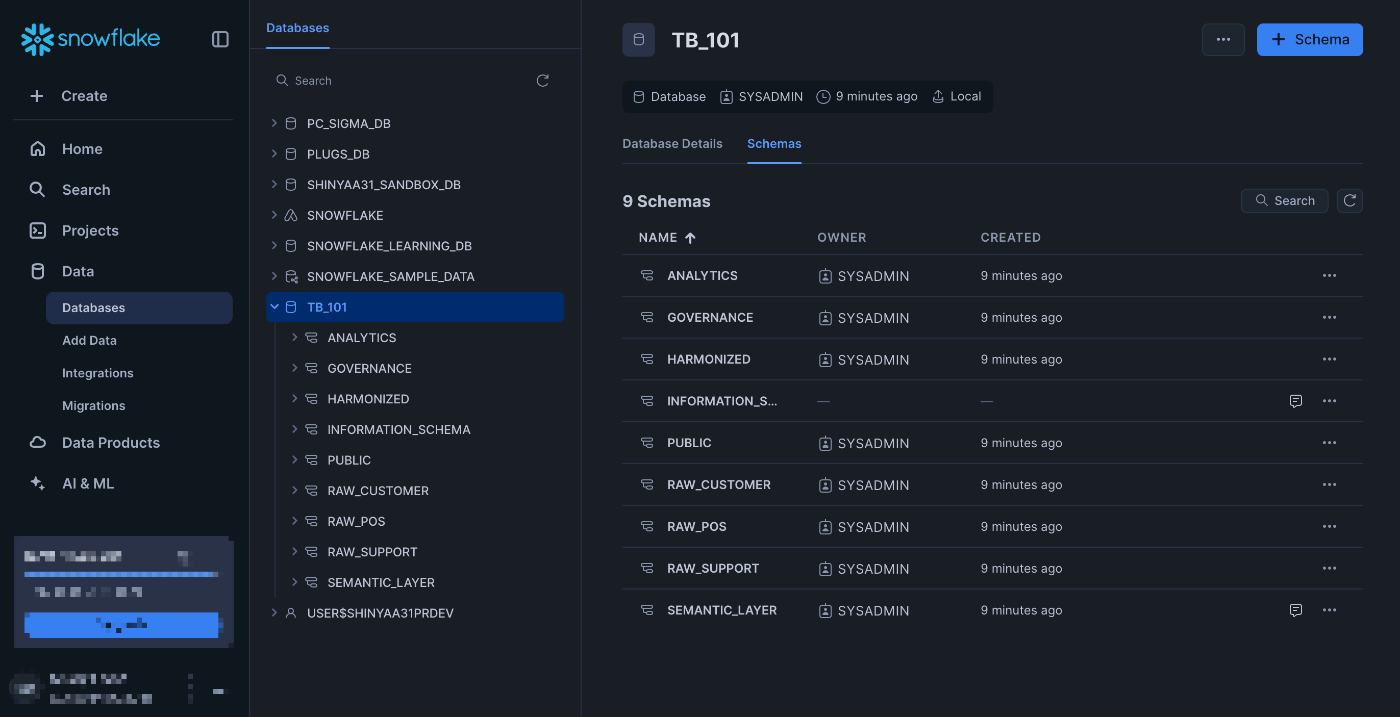Viewport: 1400px width, 717px height.
Task: Refresh the database explorer list
Action: (x=543, y=81)
